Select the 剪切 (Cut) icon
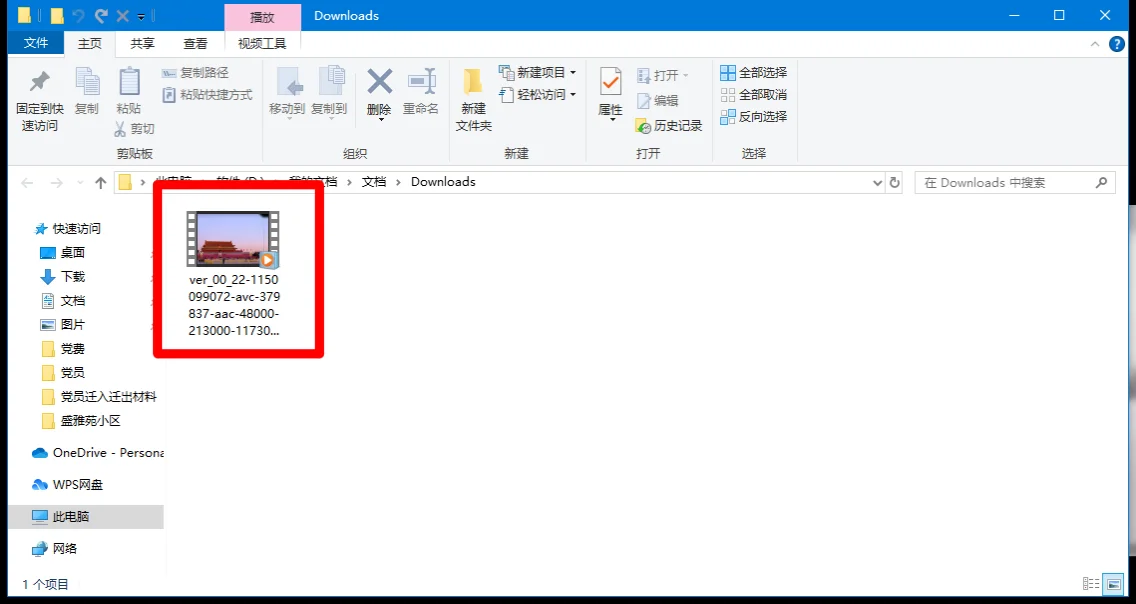 pyautogui.click(x=133, y=128)
